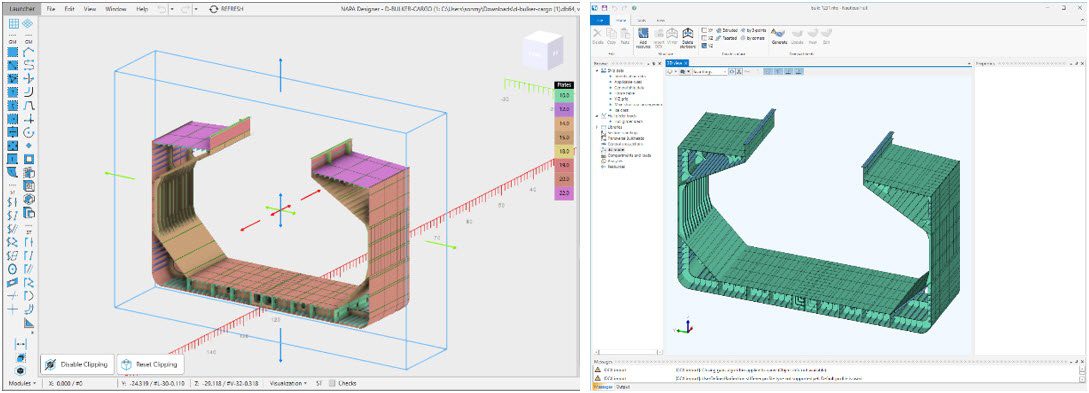Open the File menu in NAPA Designer
Image resolution: width=1089 pixels, height=393 pixels.
tap(51, 9)
